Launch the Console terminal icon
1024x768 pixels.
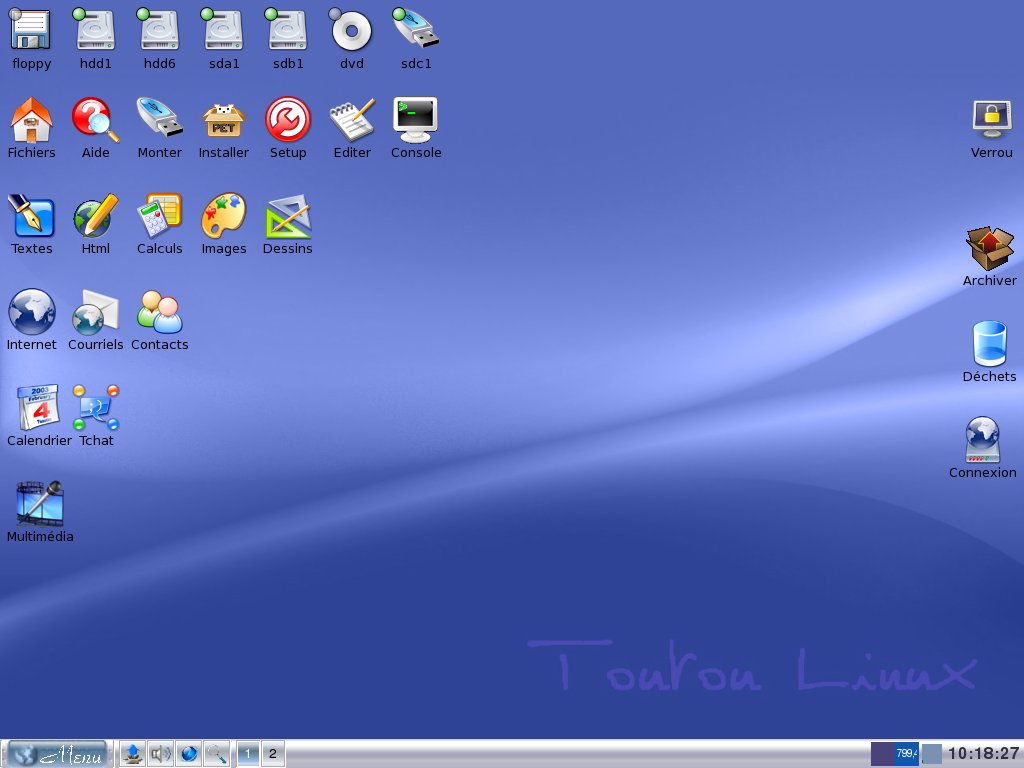coord(415,120)
